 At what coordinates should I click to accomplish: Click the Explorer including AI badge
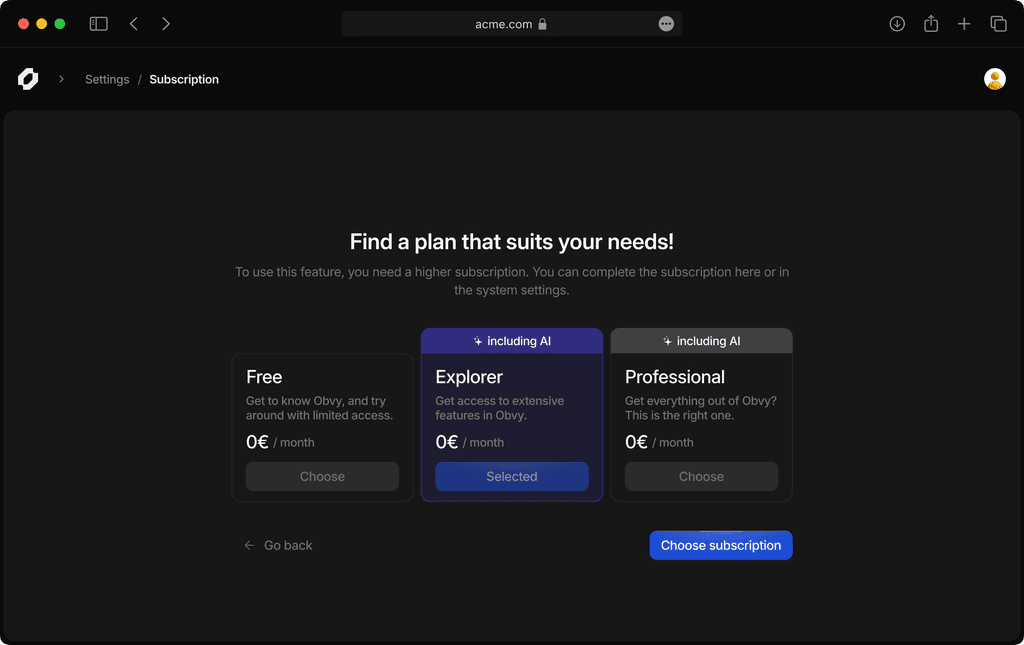tap(512, 341)
